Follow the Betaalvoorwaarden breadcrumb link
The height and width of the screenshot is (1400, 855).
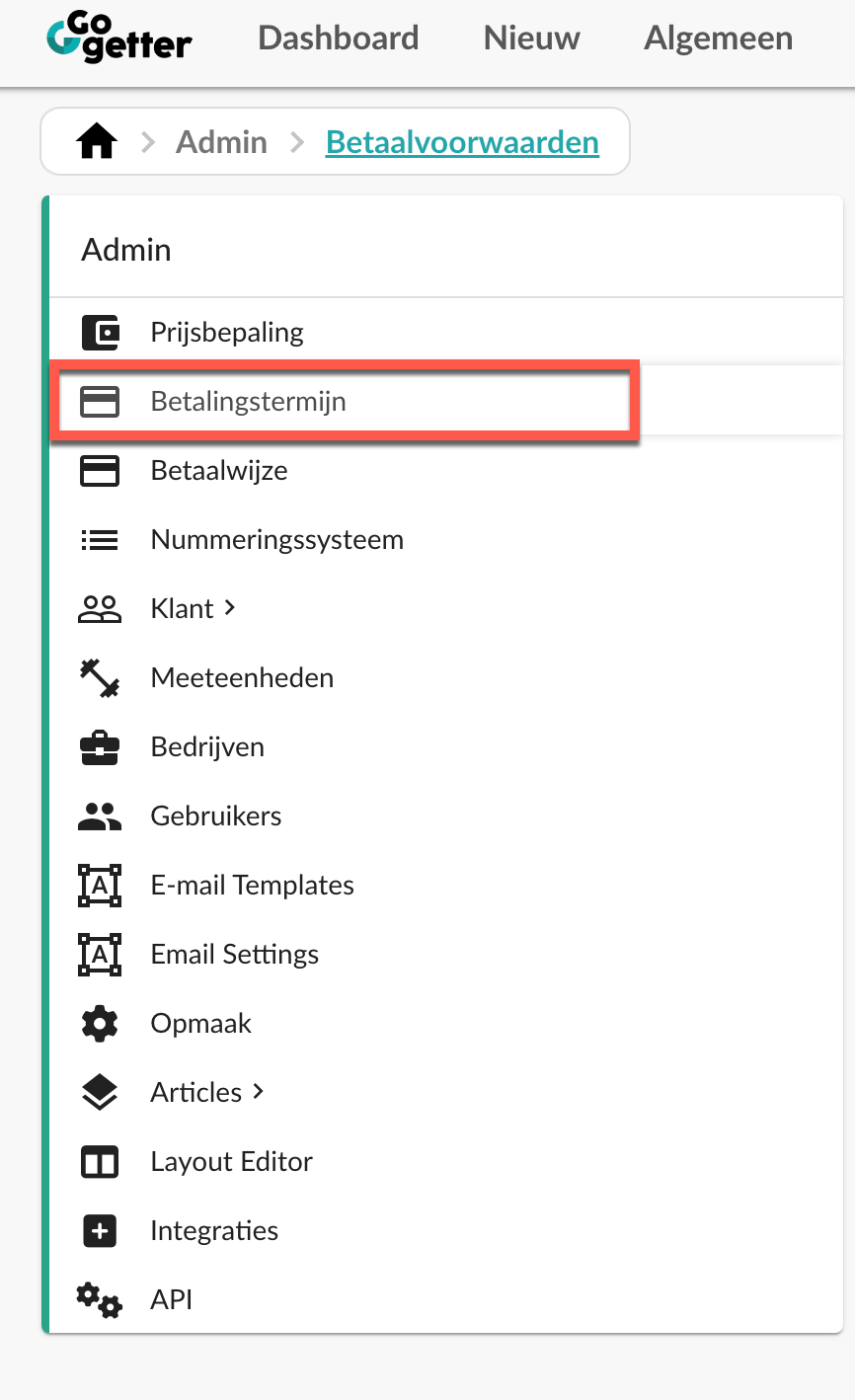462,142
